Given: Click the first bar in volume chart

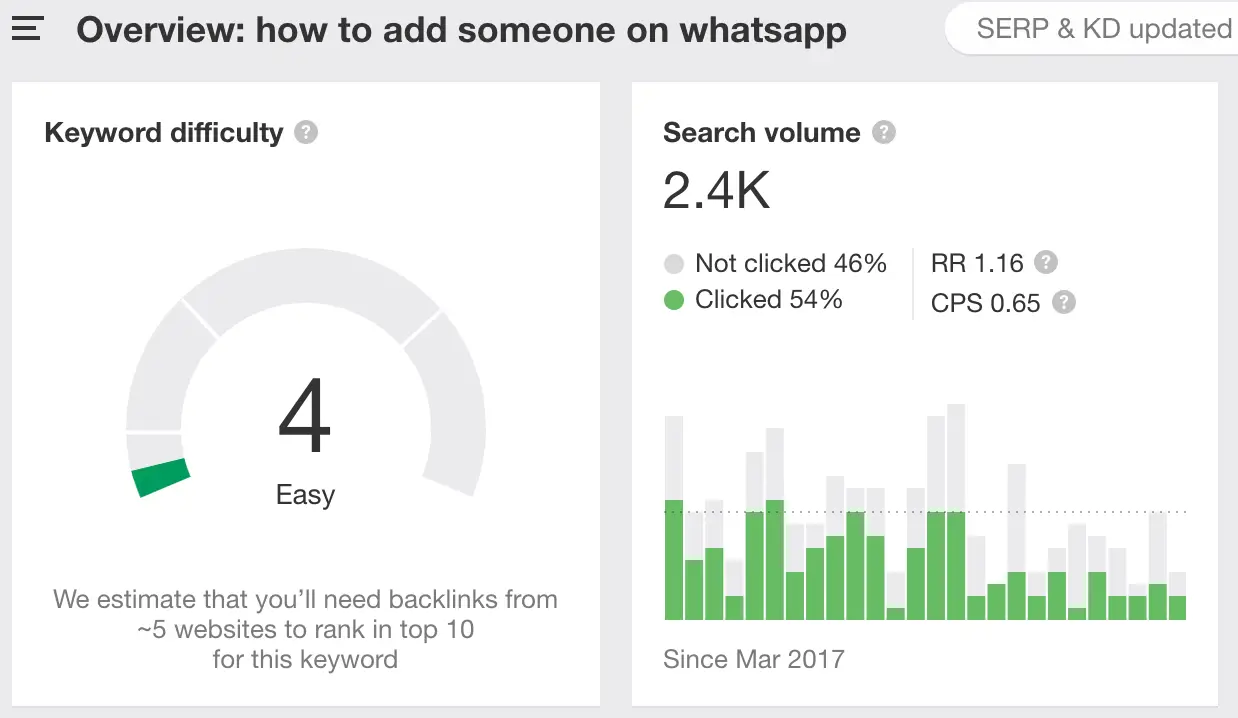Looking at the screenshot, I should coord(674,520).
